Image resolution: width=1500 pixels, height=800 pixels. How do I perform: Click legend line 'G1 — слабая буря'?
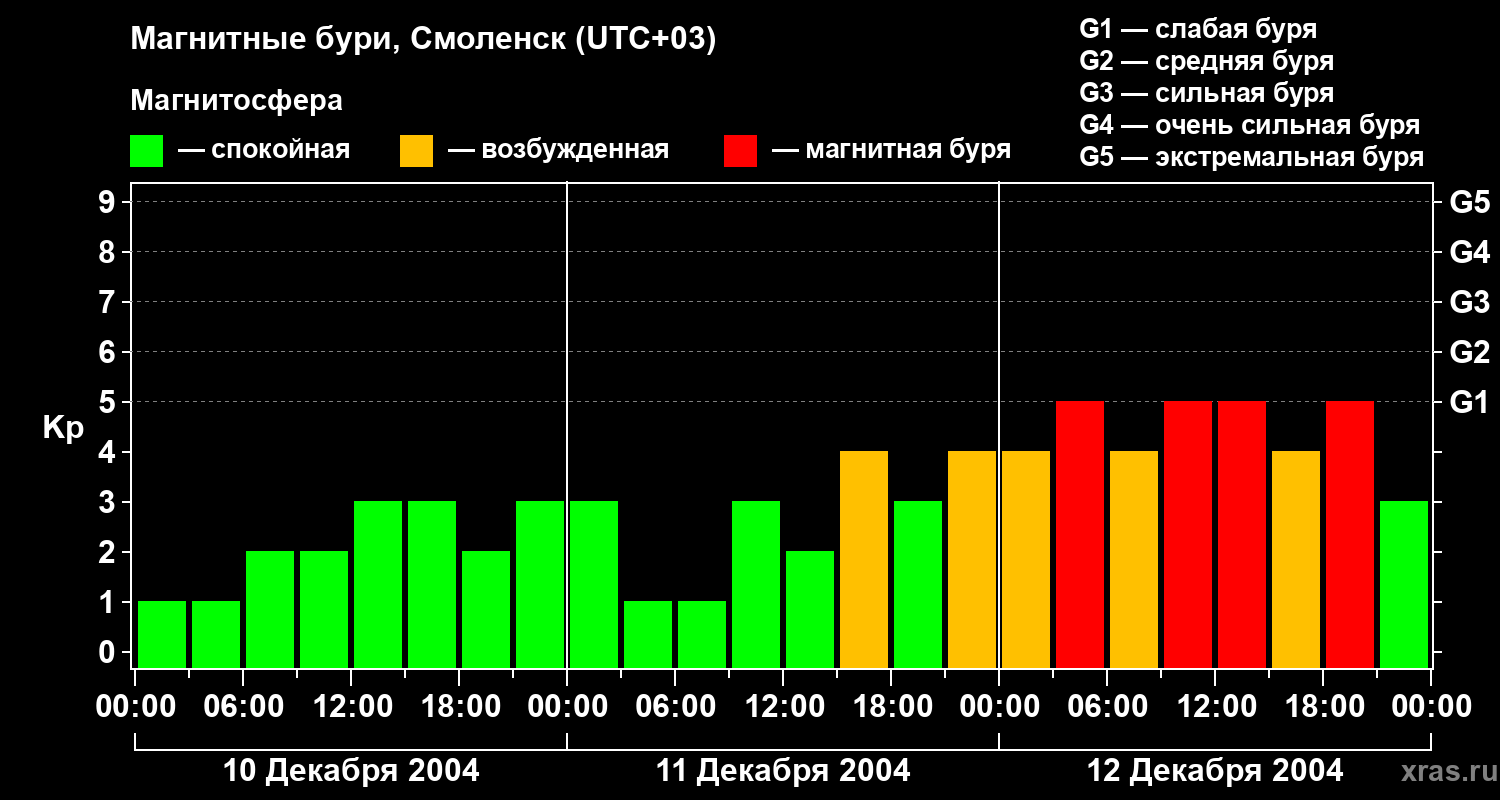pos(1198,29)
